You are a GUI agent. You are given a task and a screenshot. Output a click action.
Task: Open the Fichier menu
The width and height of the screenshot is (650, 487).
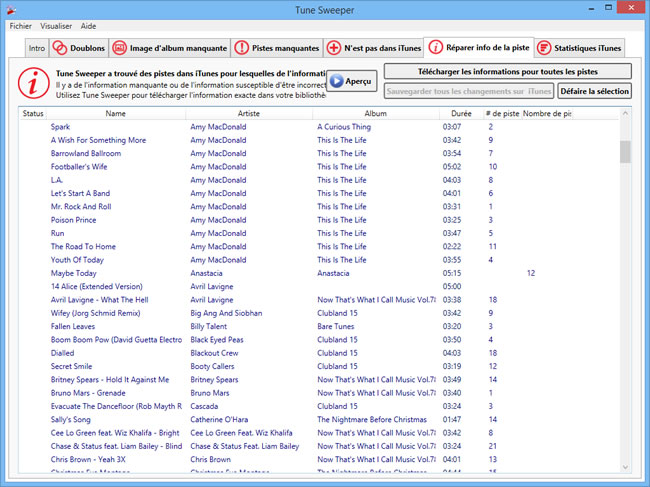(21, 26)
